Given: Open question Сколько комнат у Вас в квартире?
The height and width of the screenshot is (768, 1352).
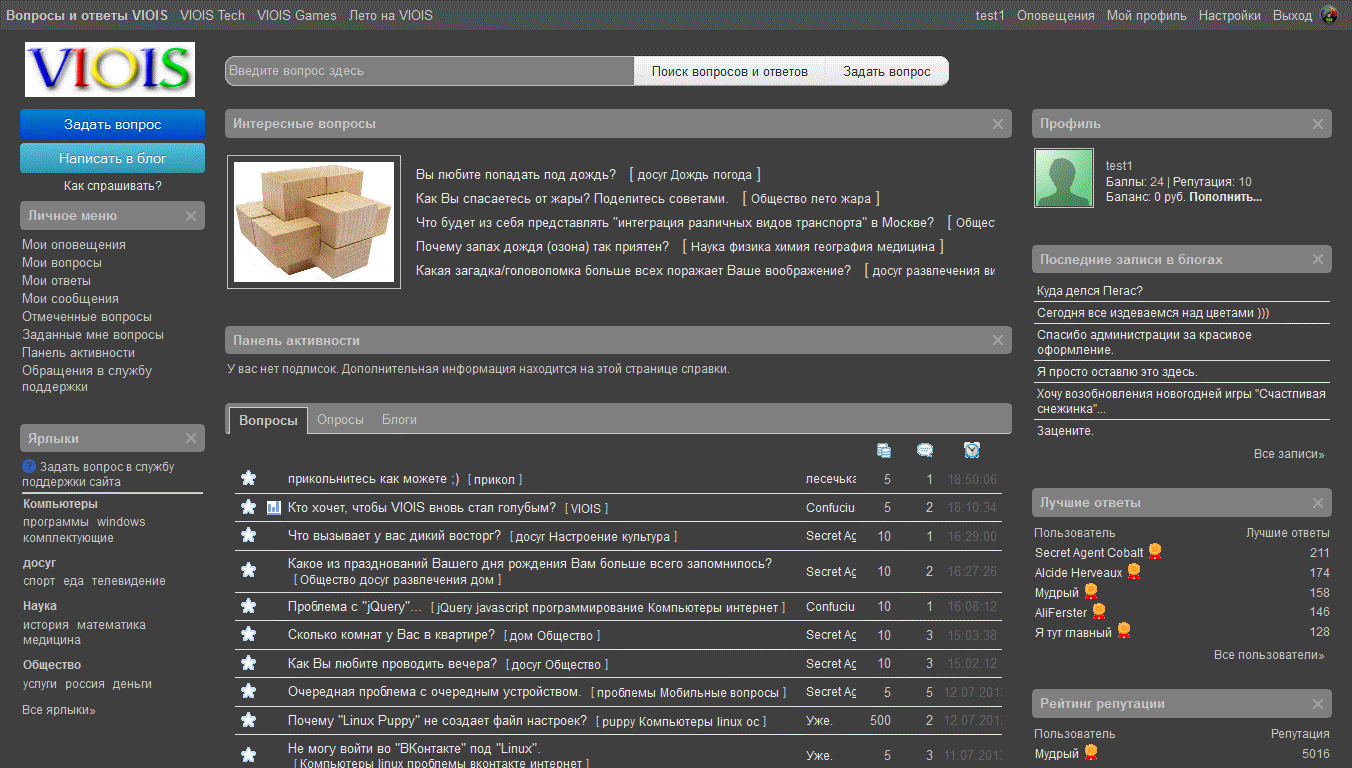Looking at the screenshot, I should click(x=391, y=635).
